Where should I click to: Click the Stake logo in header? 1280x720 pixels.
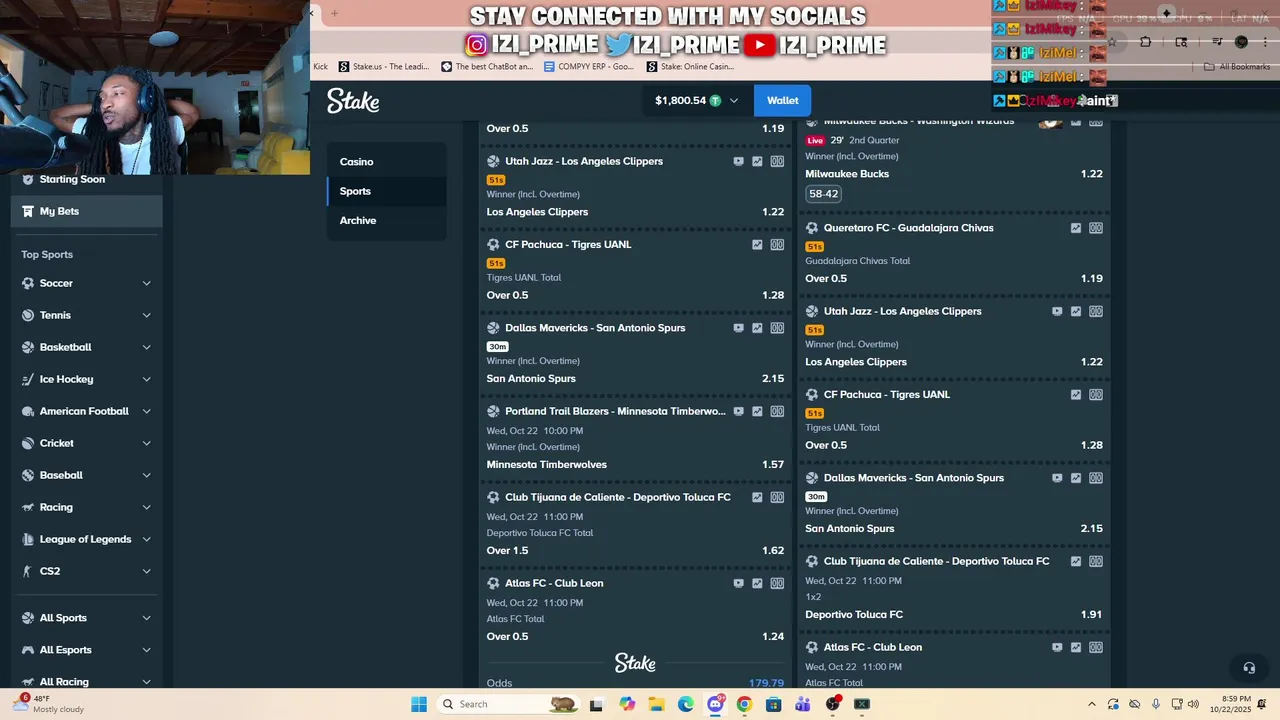(353, 101)
